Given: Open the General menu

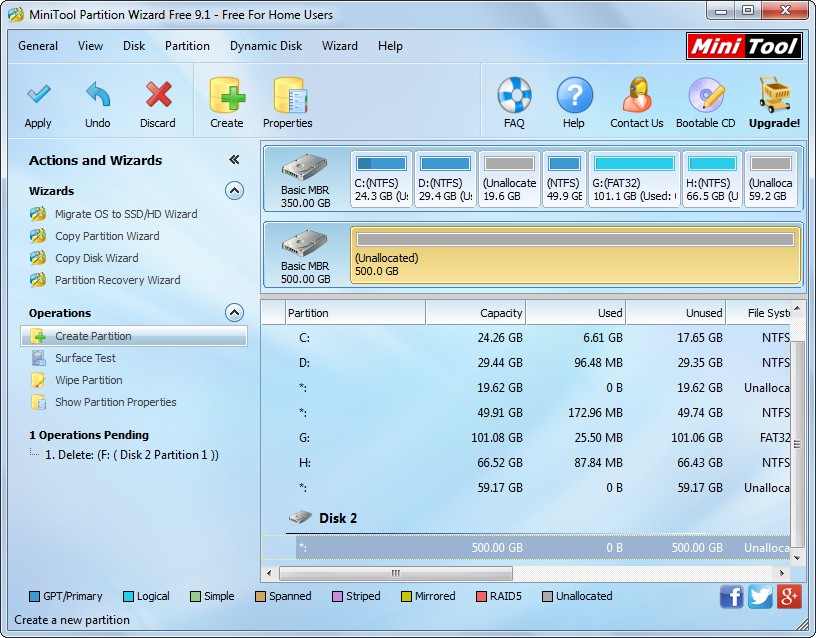Looking at the screenshot, I should click(38, 46).
